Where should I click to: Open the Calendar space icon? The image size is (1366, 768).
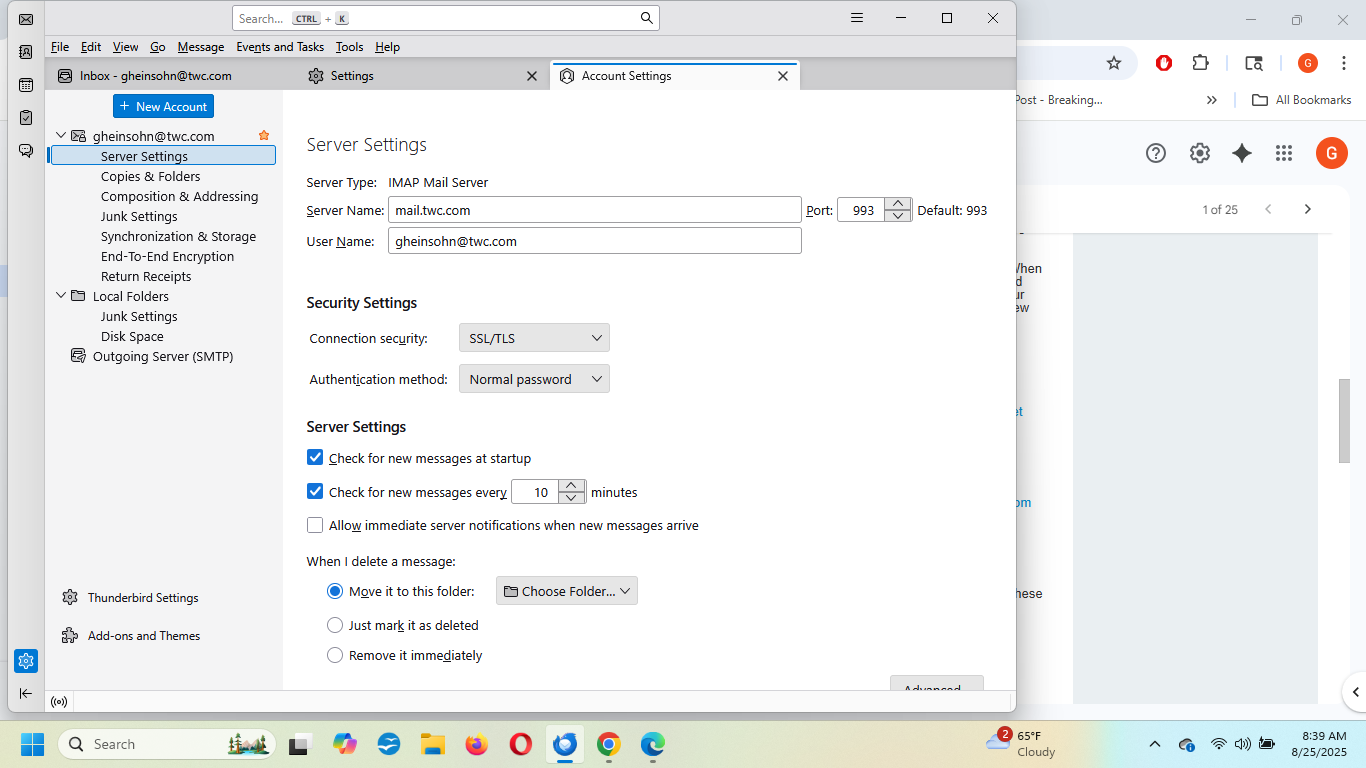click(26, 85)
